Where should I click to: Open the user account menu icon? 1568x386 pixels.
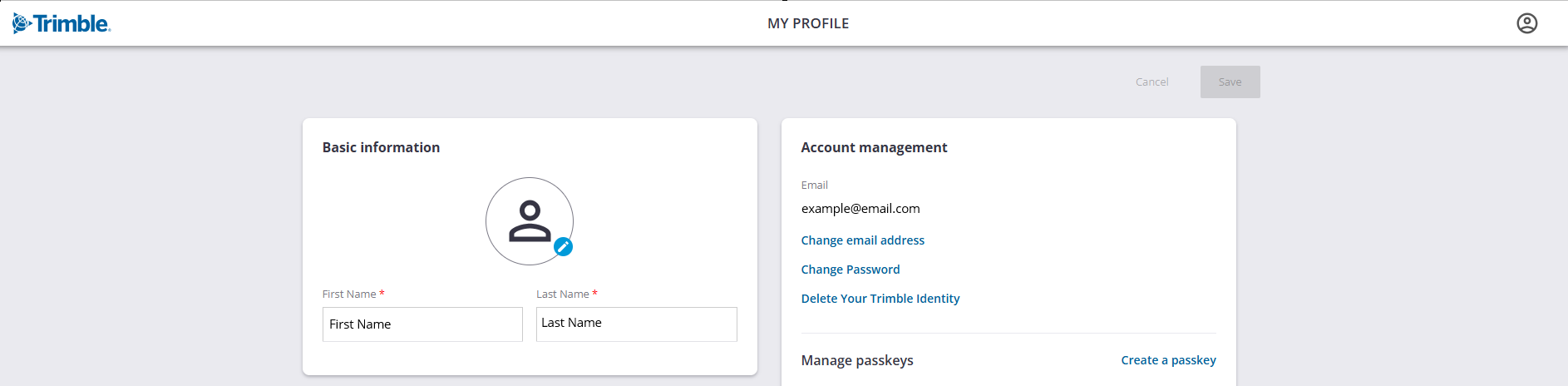[1526, 23]
